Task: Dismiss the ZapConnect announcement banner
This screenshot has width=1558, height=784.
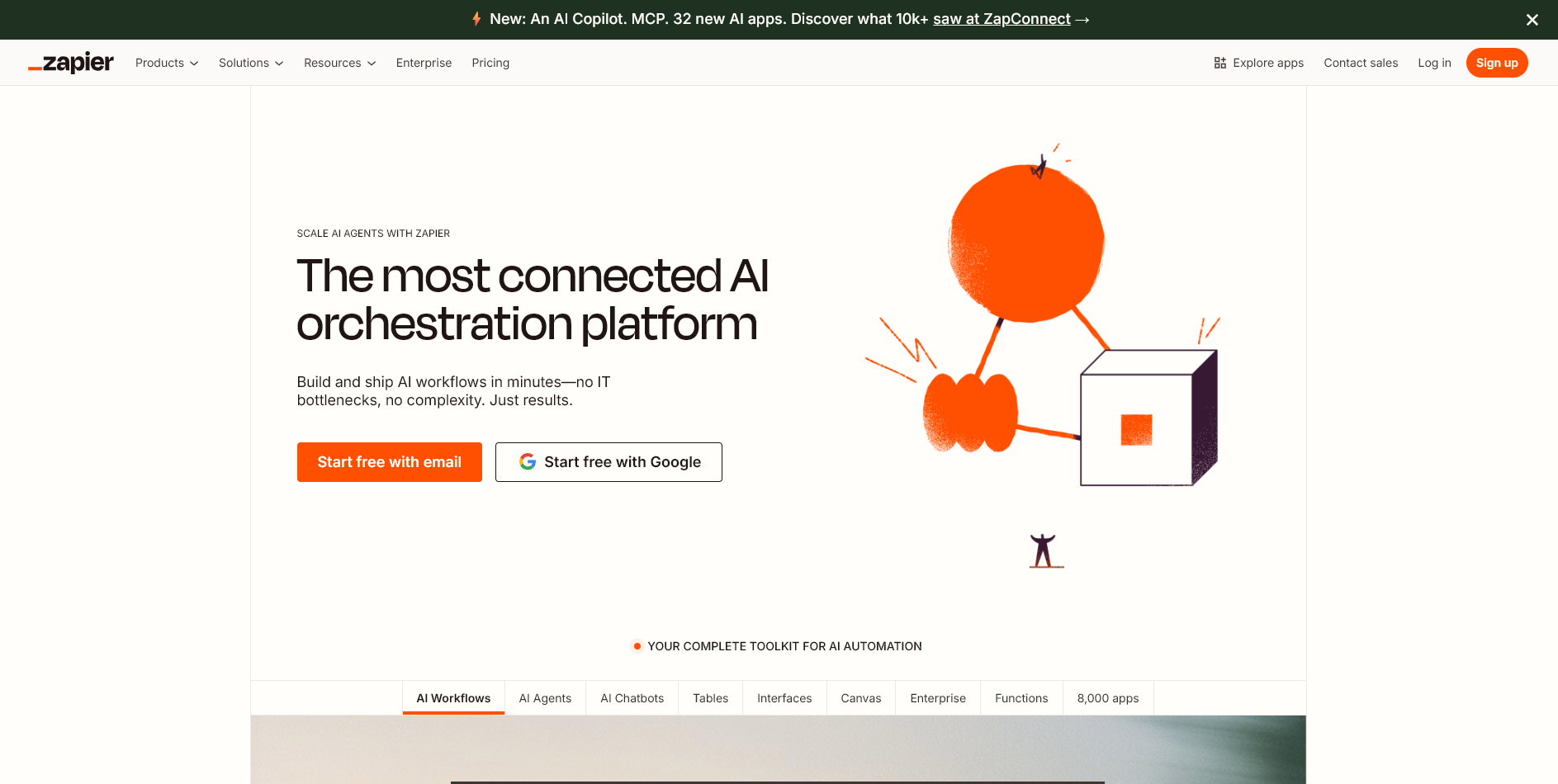Action: [1532, 19]
